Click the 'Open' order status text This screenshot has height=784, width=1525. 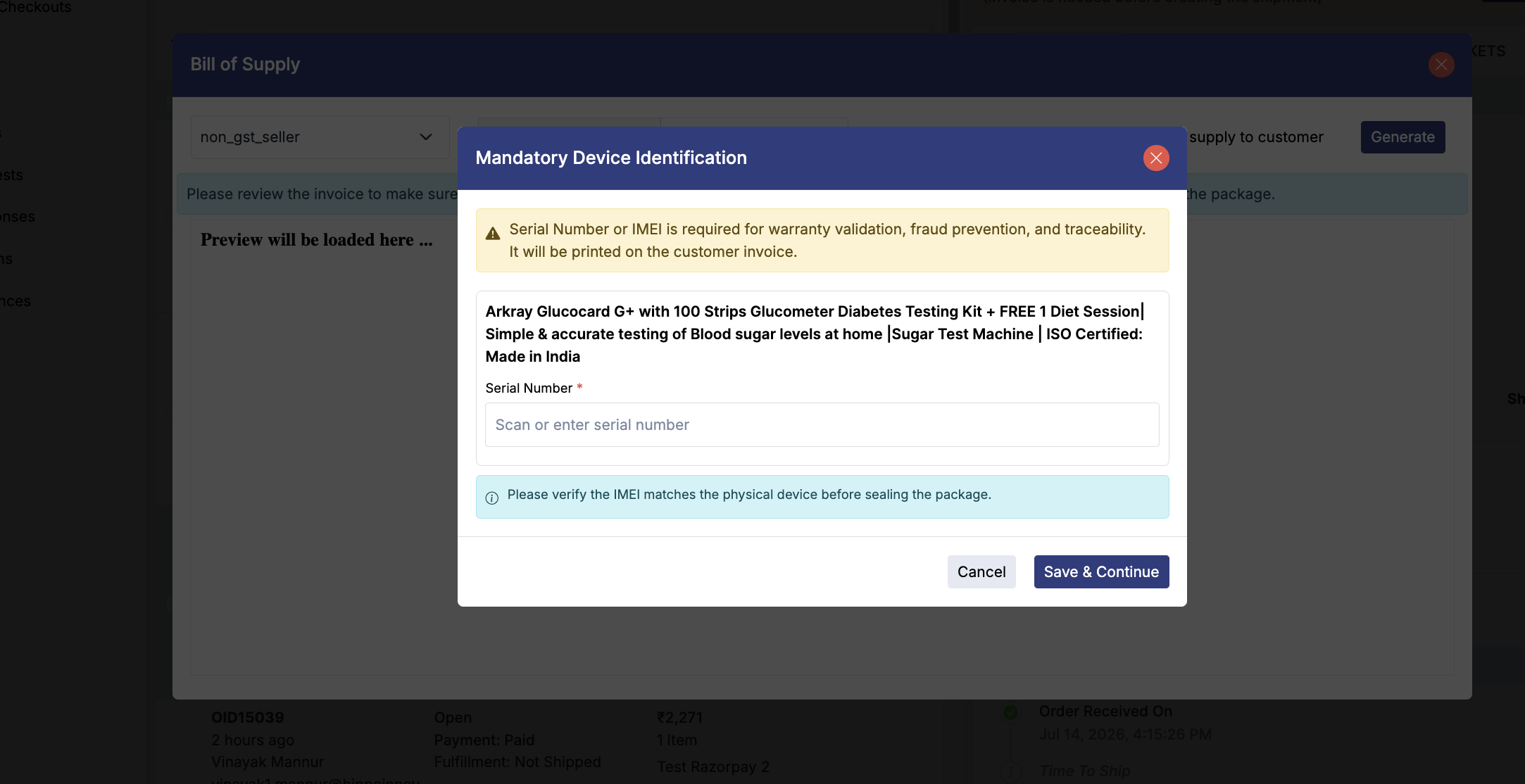tap(453, 717)
